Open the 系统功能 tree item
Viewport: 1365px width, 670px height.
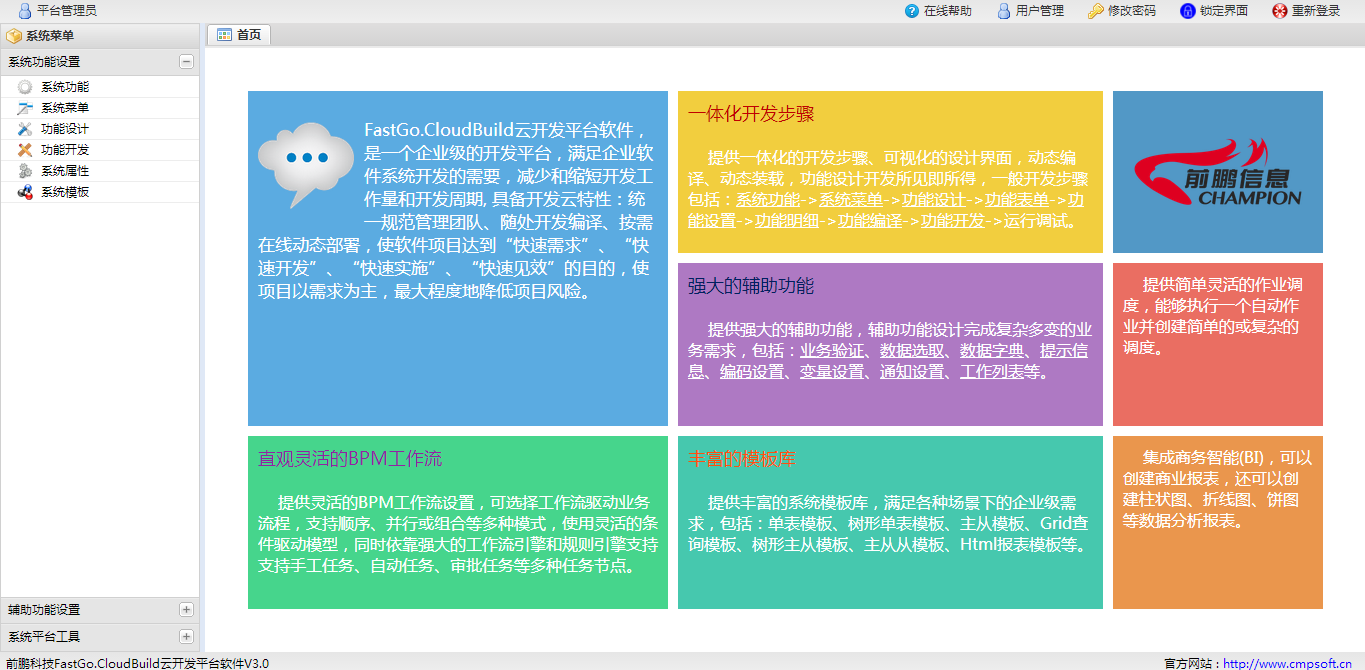click(65, 87)
